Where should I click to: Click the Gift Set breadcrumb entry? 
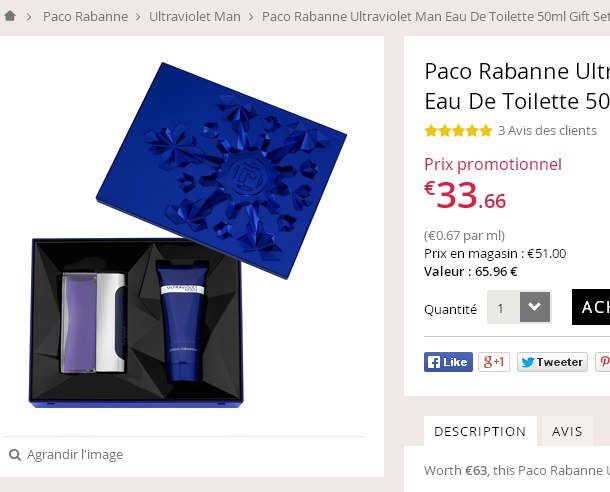tap(435, 16)
